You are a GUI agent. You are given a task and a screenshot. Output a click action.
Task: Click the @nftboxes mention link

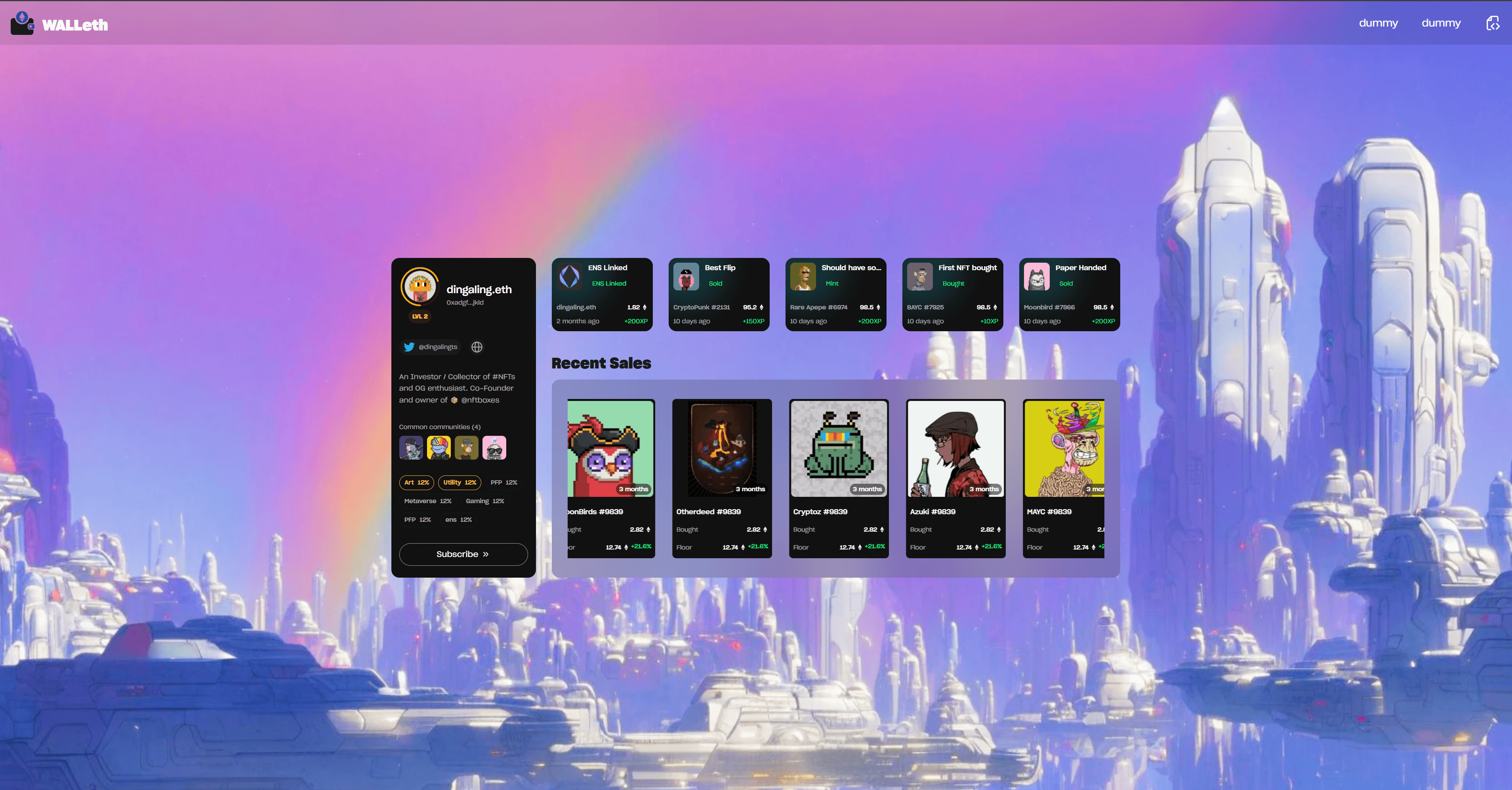click(480, 400)
